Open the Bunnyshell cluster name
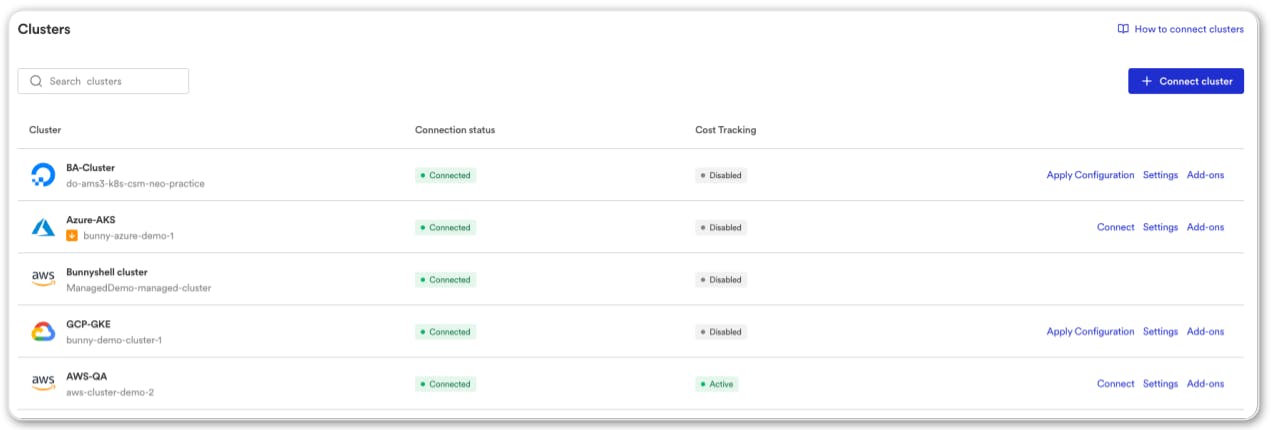Screen dimensions: 1273x430 point(107,272)
